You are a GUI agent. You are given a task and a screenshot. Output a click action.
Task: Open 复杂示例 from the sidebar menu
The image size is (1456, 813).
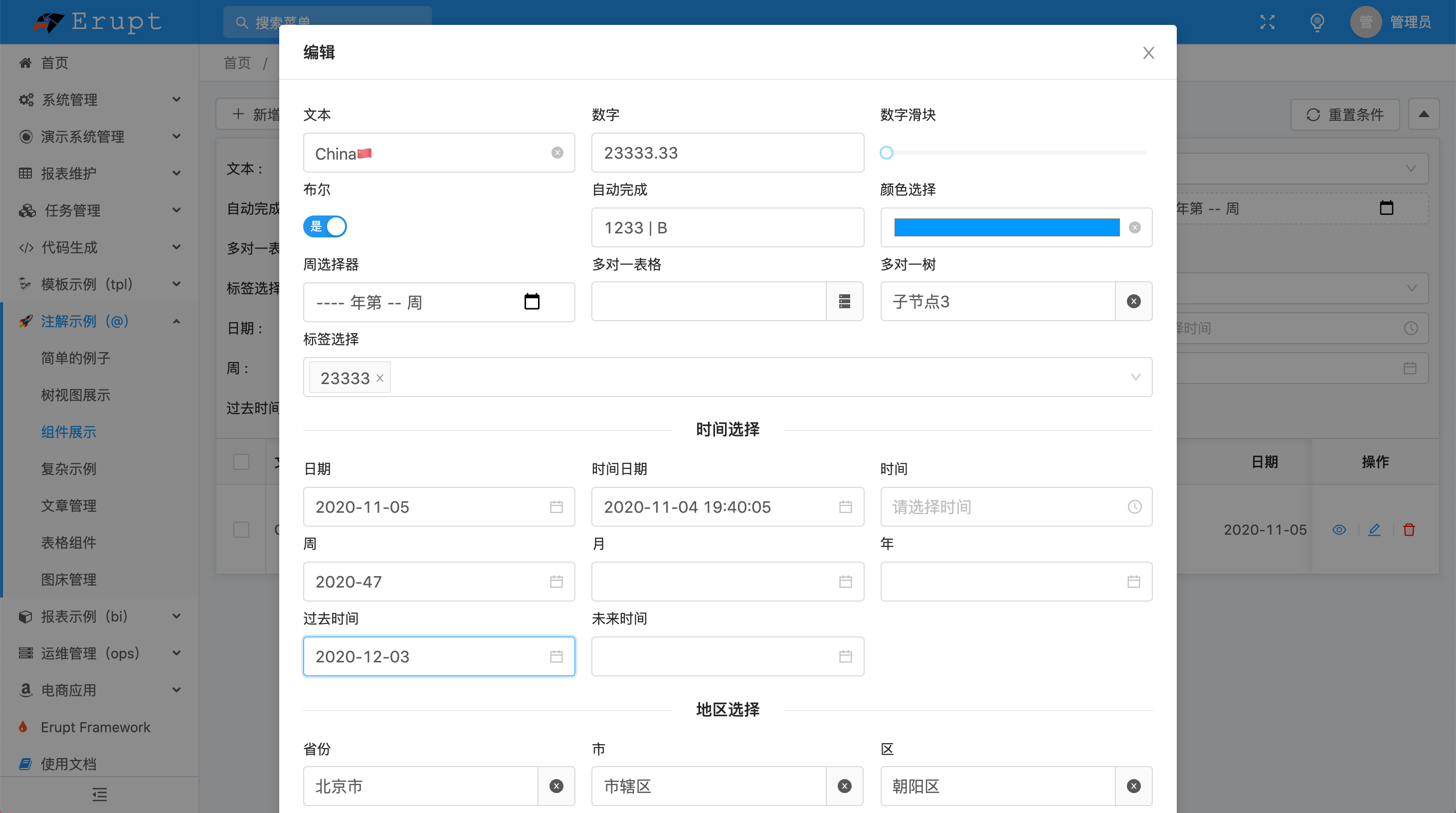pos(68,469)
